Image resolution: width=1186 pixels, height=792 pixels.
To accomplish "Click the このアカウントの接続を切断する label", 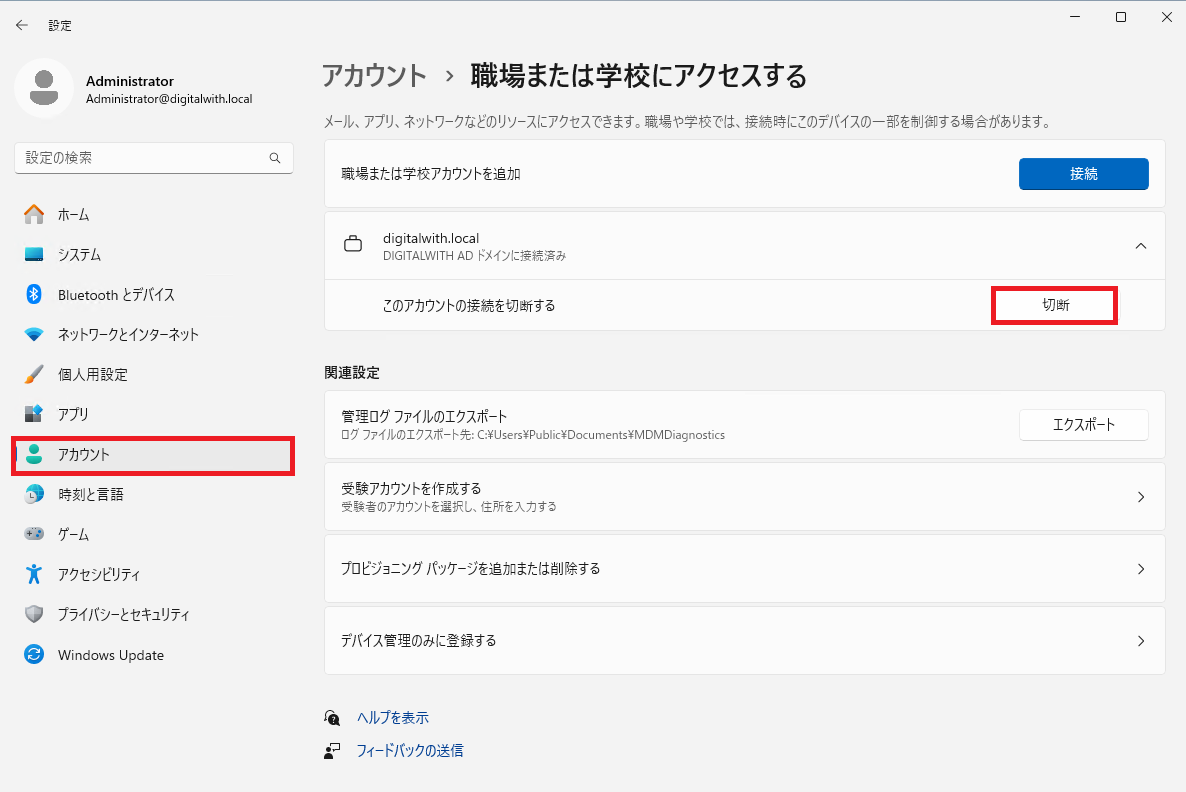I will pos(469,306).
